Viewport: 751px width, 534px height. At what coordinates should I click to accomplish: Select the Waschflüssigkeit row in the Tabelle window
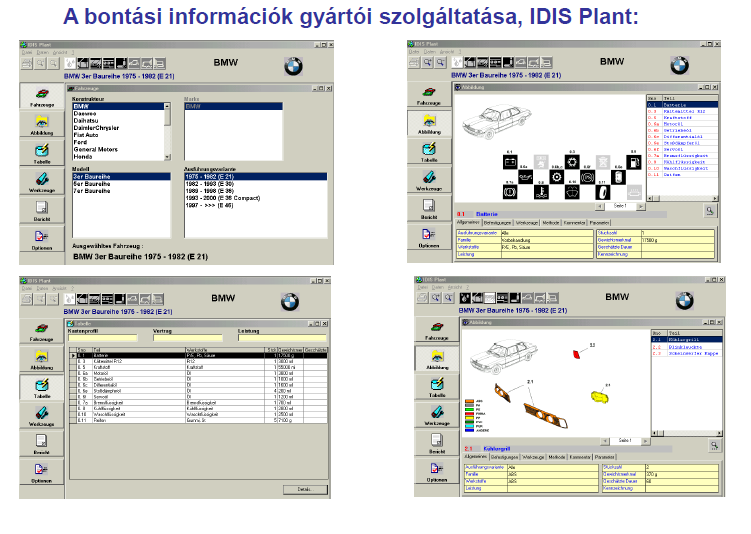(198, 414)
